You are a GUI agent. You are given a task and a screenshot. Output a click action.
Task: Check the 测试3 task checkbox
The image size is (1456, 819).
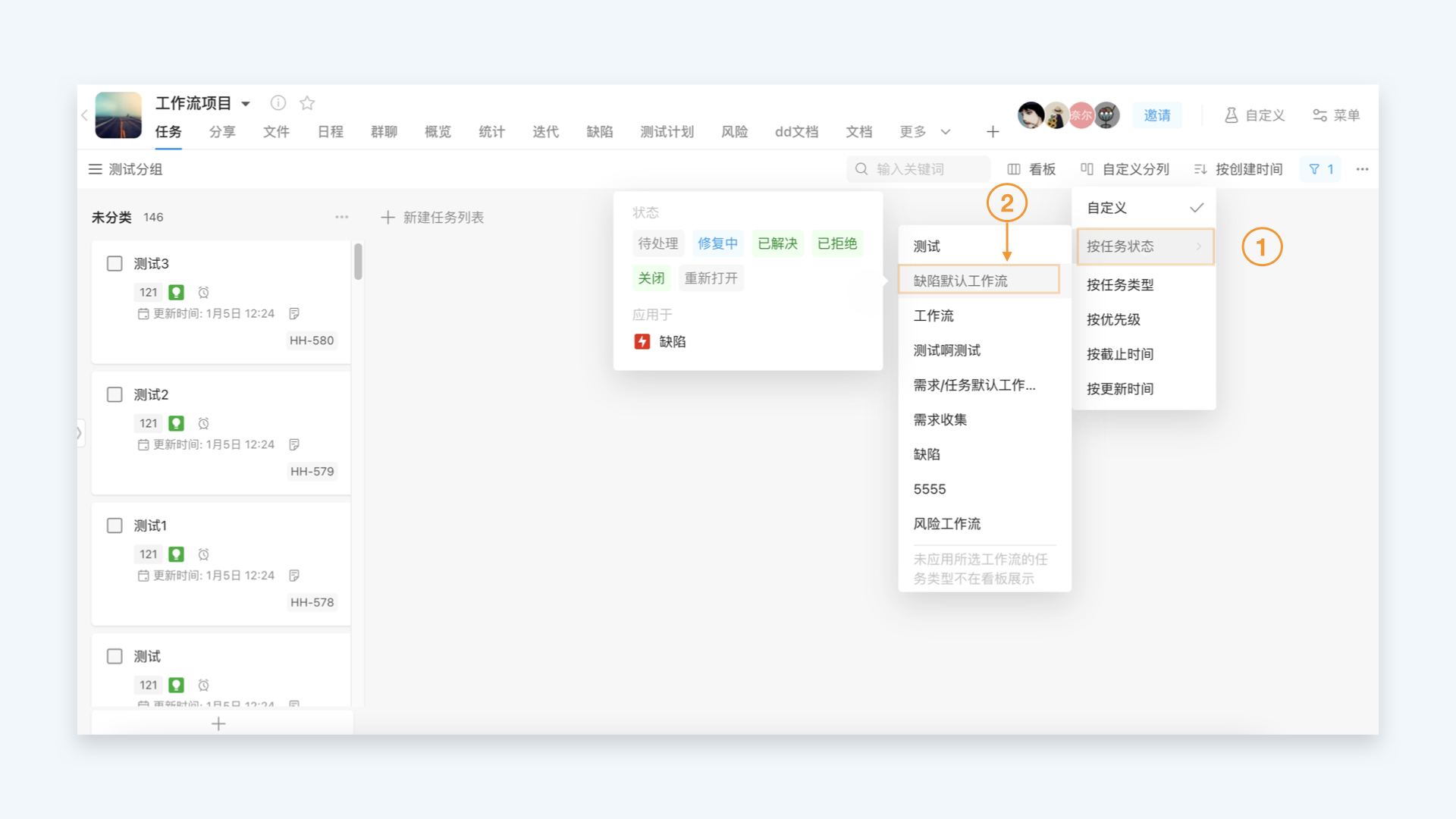click(x=115, y=263)
